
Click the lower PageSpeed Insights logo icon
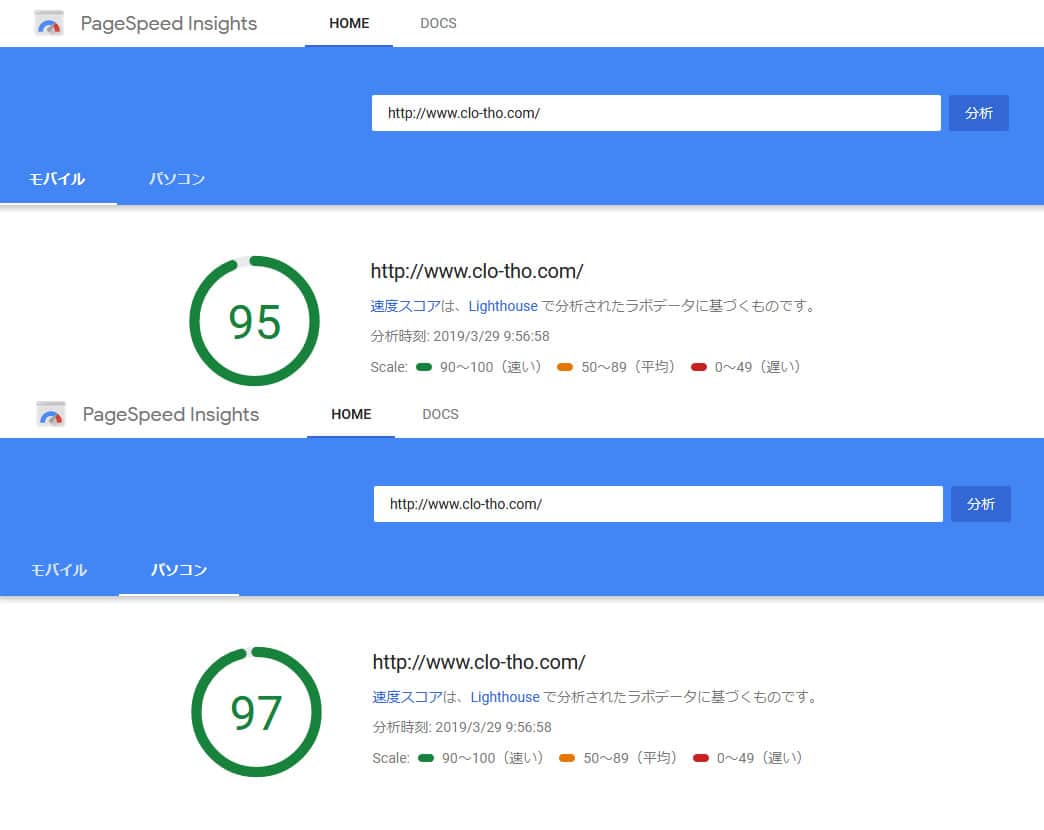51,414
